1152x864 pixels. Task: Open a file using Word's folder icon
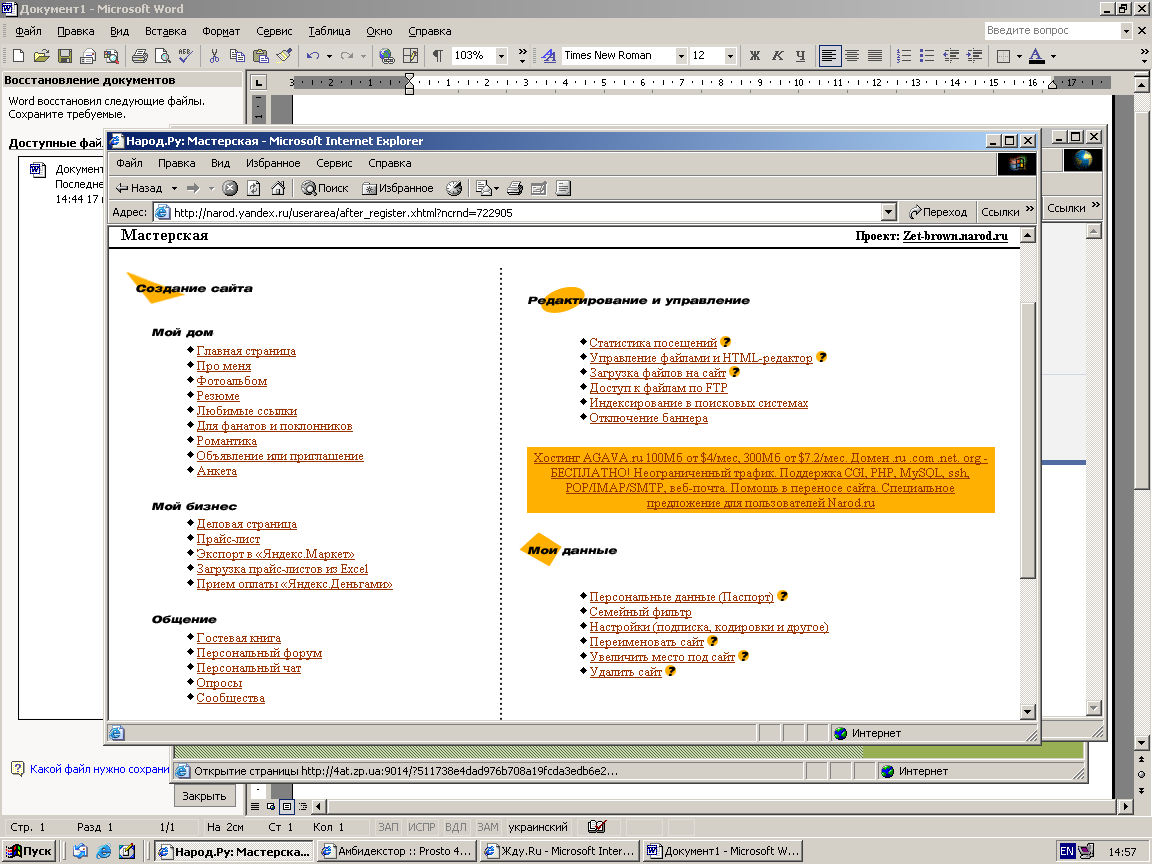pyautogui.click(x=41, y=55)
